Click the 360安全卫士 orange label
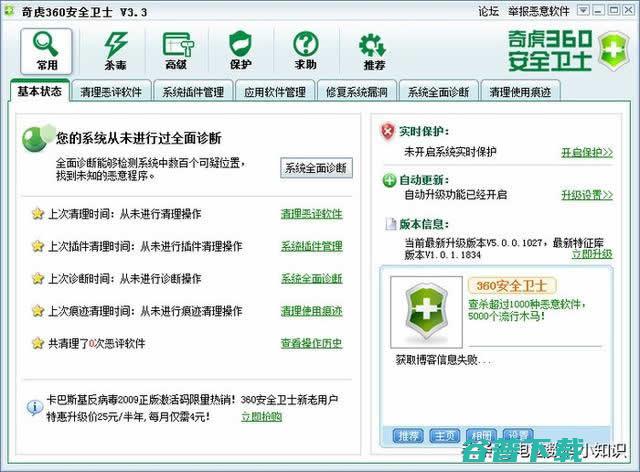The image size is (640, 472). (x=511, y=285)
